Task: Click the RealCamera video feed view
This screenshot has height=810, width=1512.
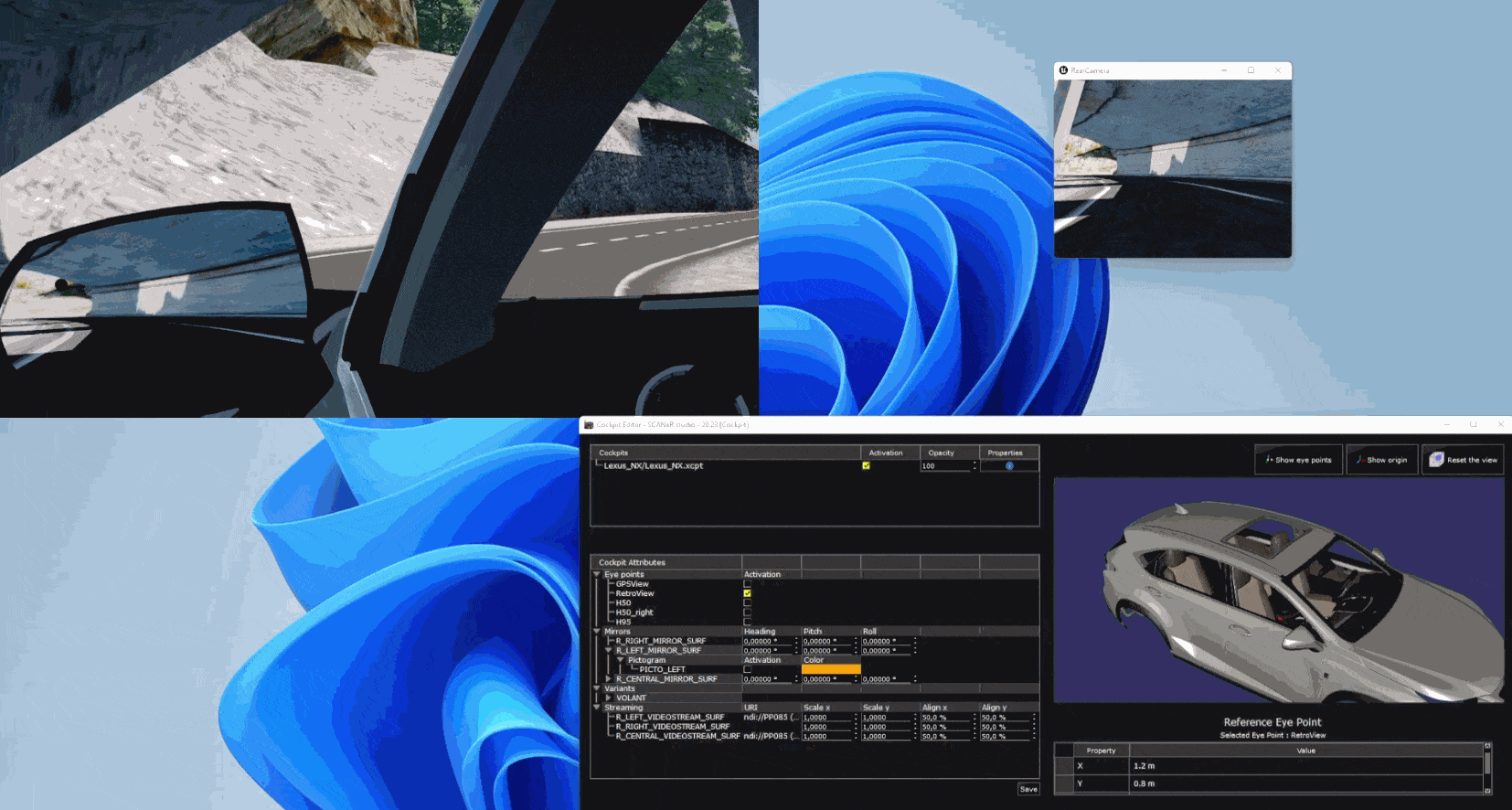Action: point(1173,168)
